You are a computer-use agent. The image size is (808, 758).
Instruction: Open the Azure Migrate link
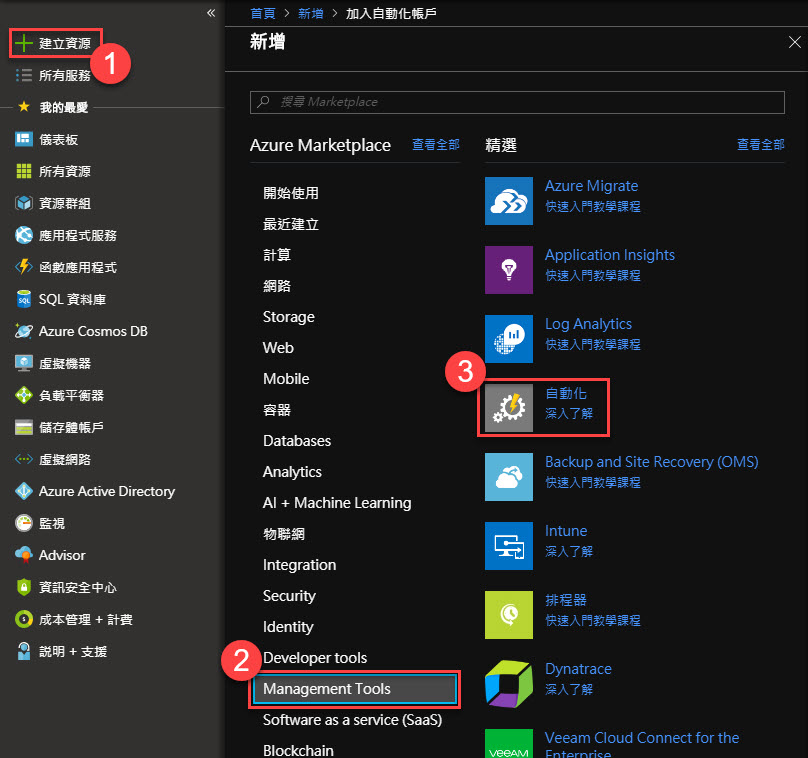(592, 186)
